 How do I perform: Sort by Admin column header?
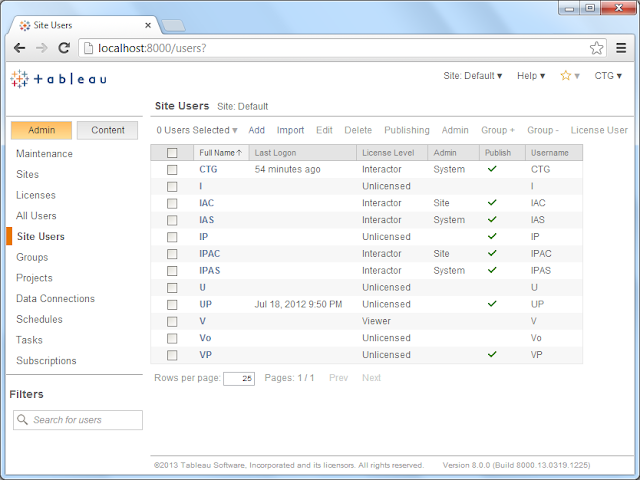point(453,153)
